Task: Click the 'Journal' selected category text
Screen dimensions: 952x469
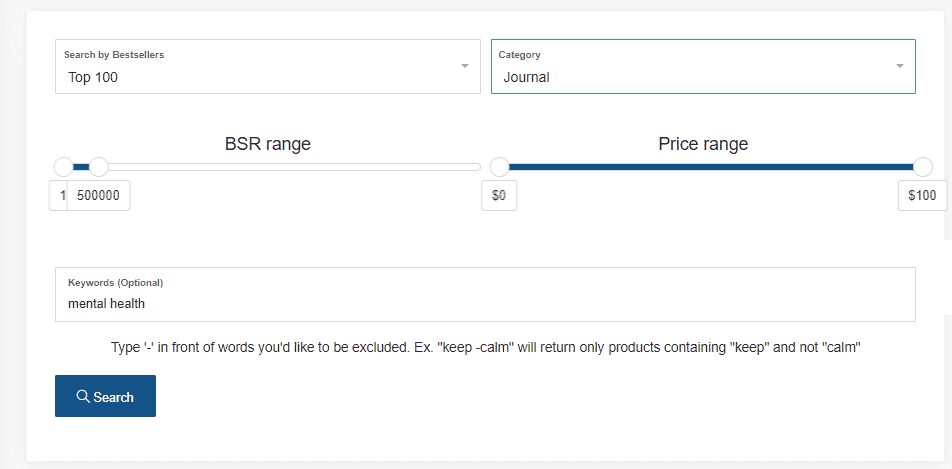Action: 526,77
